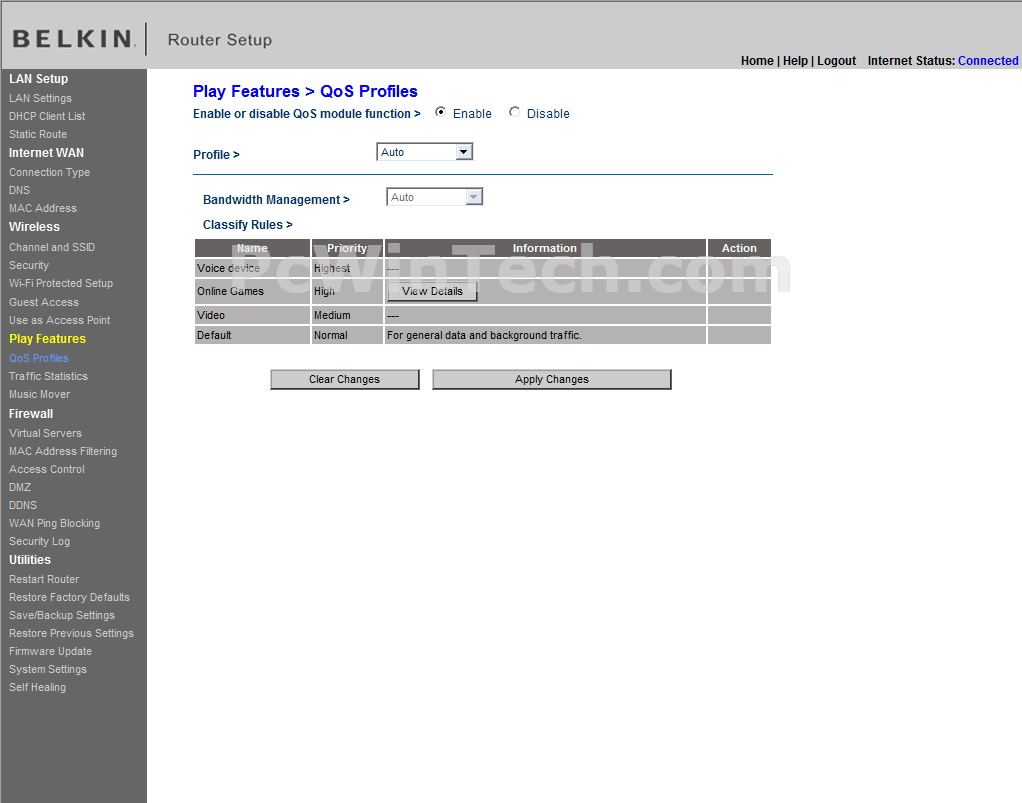Open the Help link
Viewport: 1022px width, 803px height.
[x=795, y=61]
